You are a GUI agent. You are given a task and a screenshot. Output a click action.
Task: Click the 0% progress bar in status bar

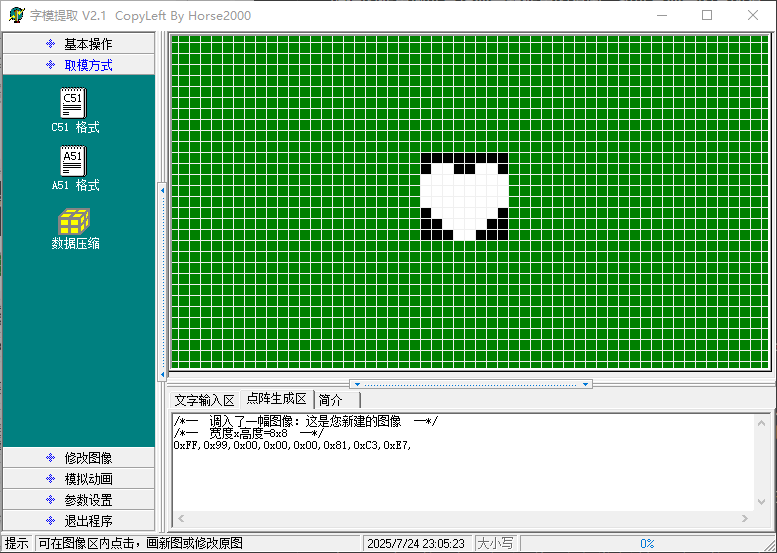646,543
